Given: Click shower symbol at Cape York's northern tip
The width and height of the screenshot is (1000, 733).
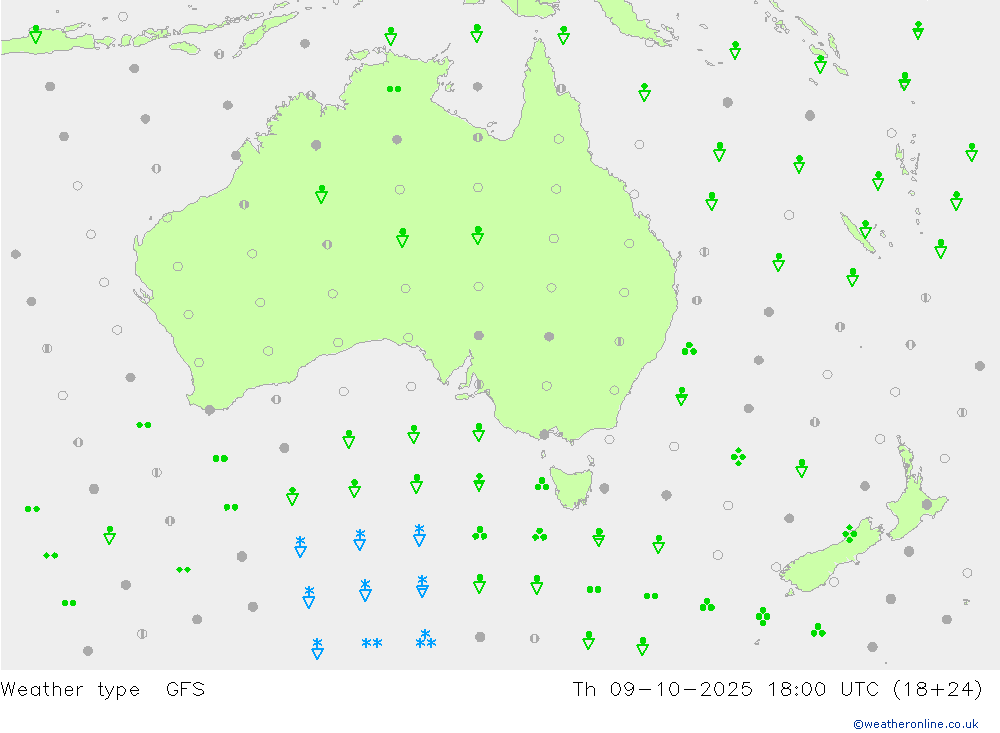Looking at the screenshot, I should (x=563, y=35).
